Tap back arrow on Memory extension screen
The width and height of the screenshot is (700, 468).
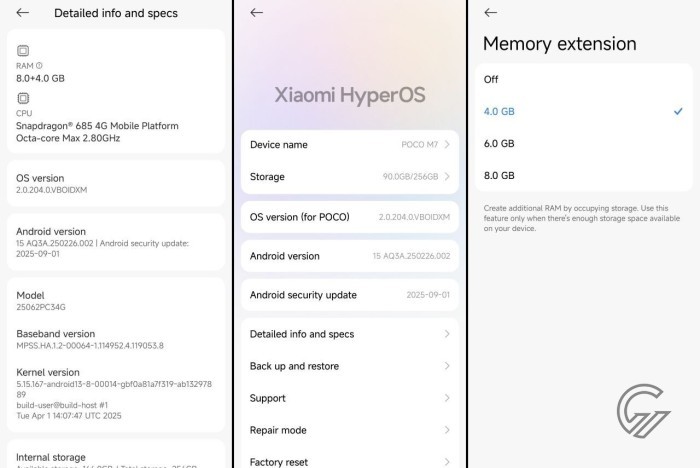490,13
